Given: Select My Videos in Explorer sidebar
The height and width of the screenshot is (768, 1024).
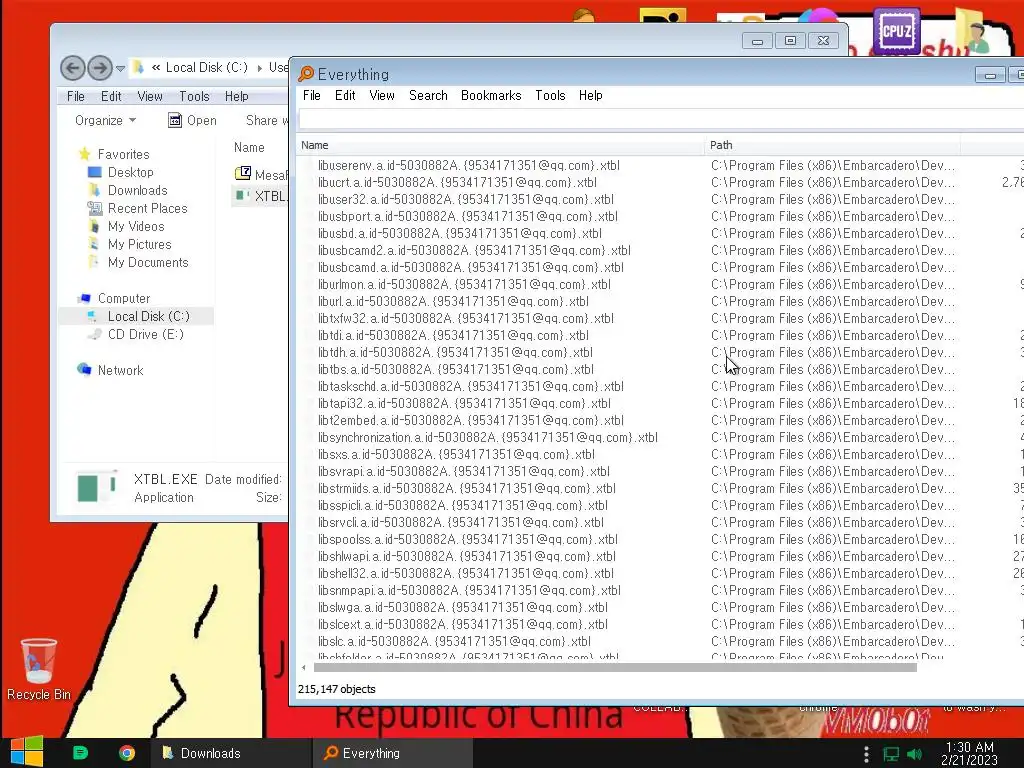Looking at the screenshot, I should 136,226.
